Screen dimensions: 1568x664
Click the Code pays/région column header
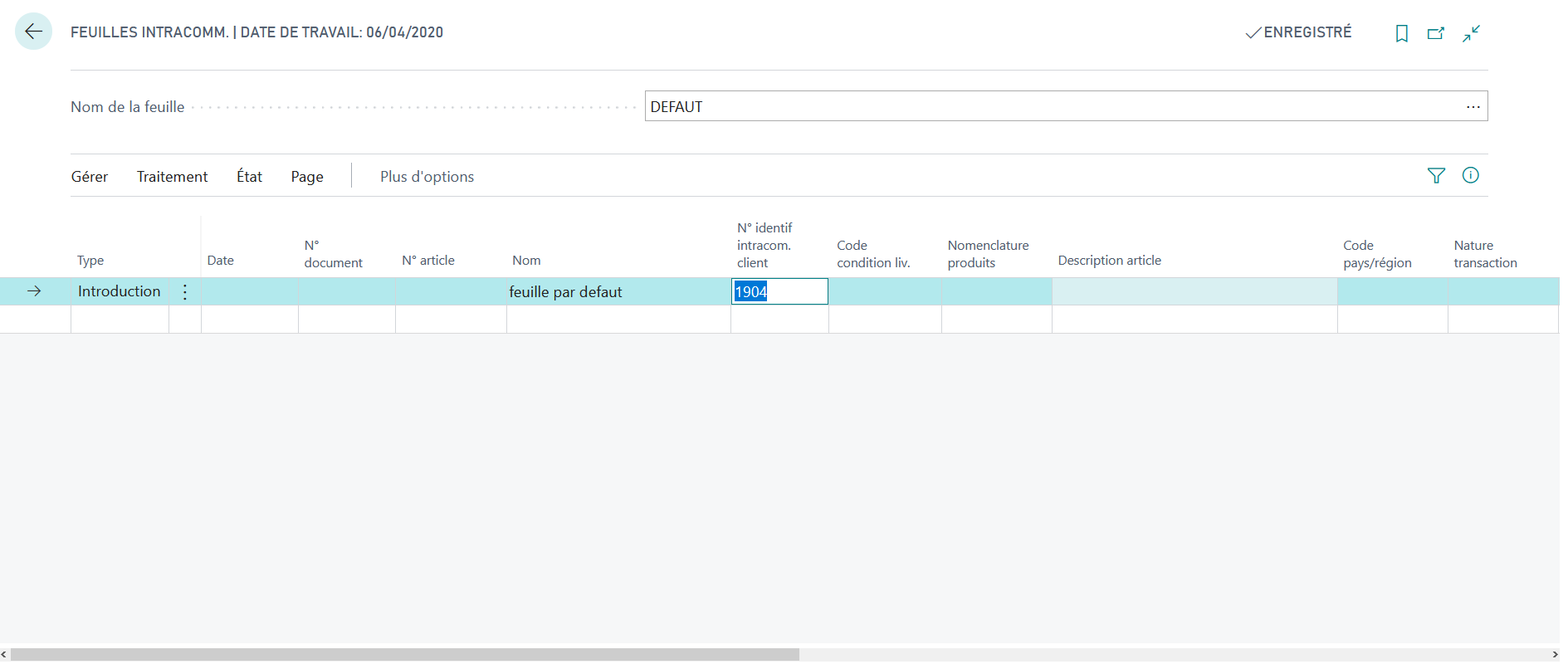click(1377, 254)
